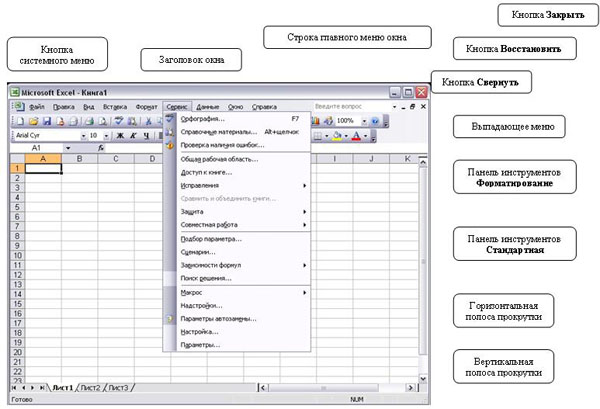Open a file with the folder icon

[33, 121]
